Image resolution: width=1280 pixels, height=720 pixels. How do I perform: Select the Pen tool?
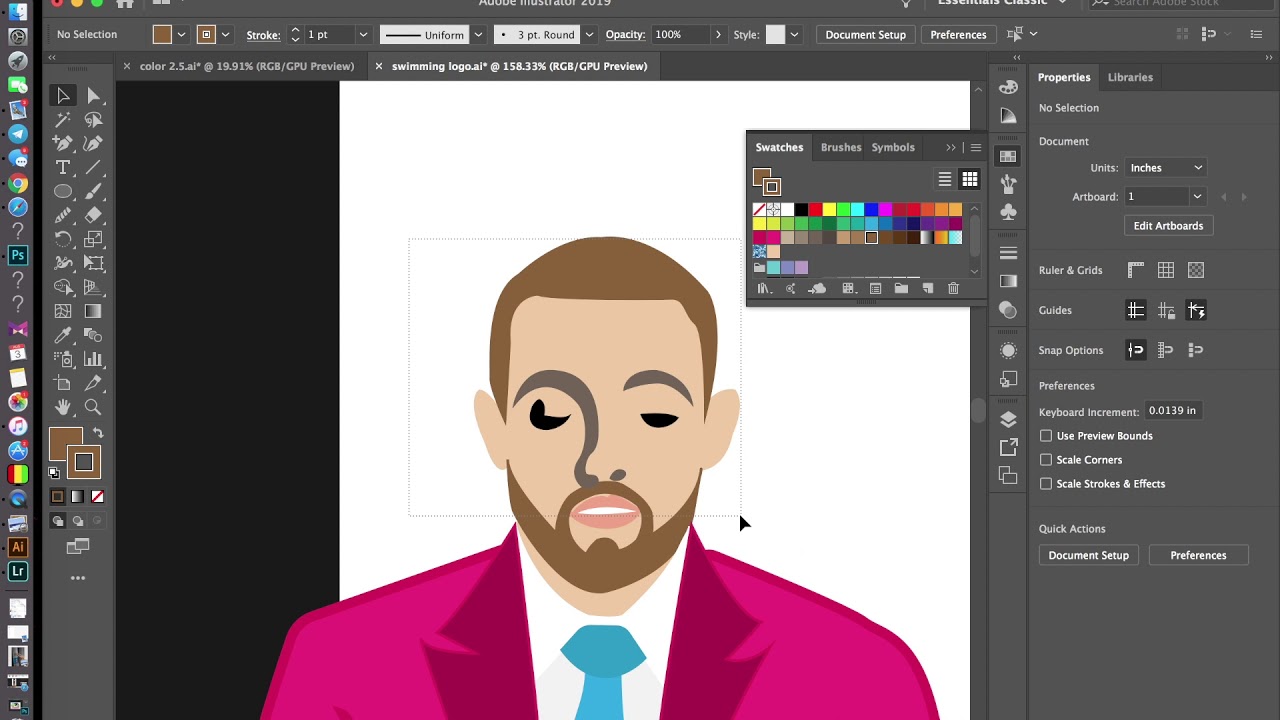(63, 143)
